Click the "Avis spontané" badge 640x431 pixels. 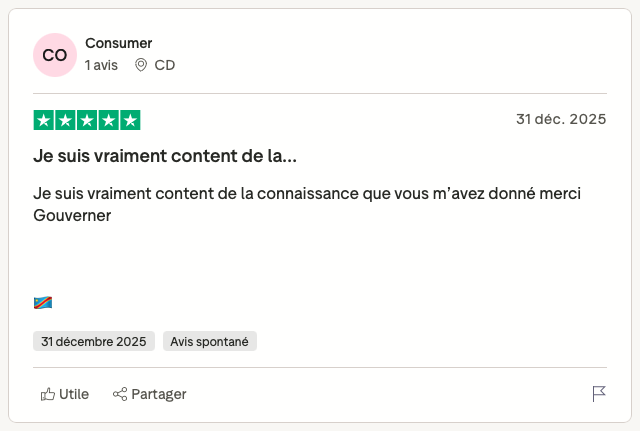point(210,341)
